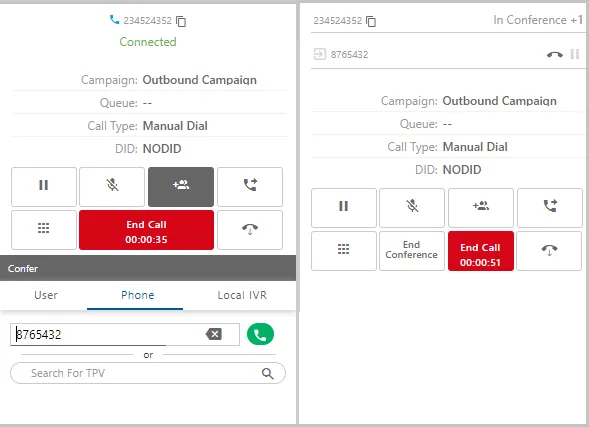The height and width of the screenshot is (427, 589).
Task: Click the Search For TPV field
Action: [x=148, y=373]
